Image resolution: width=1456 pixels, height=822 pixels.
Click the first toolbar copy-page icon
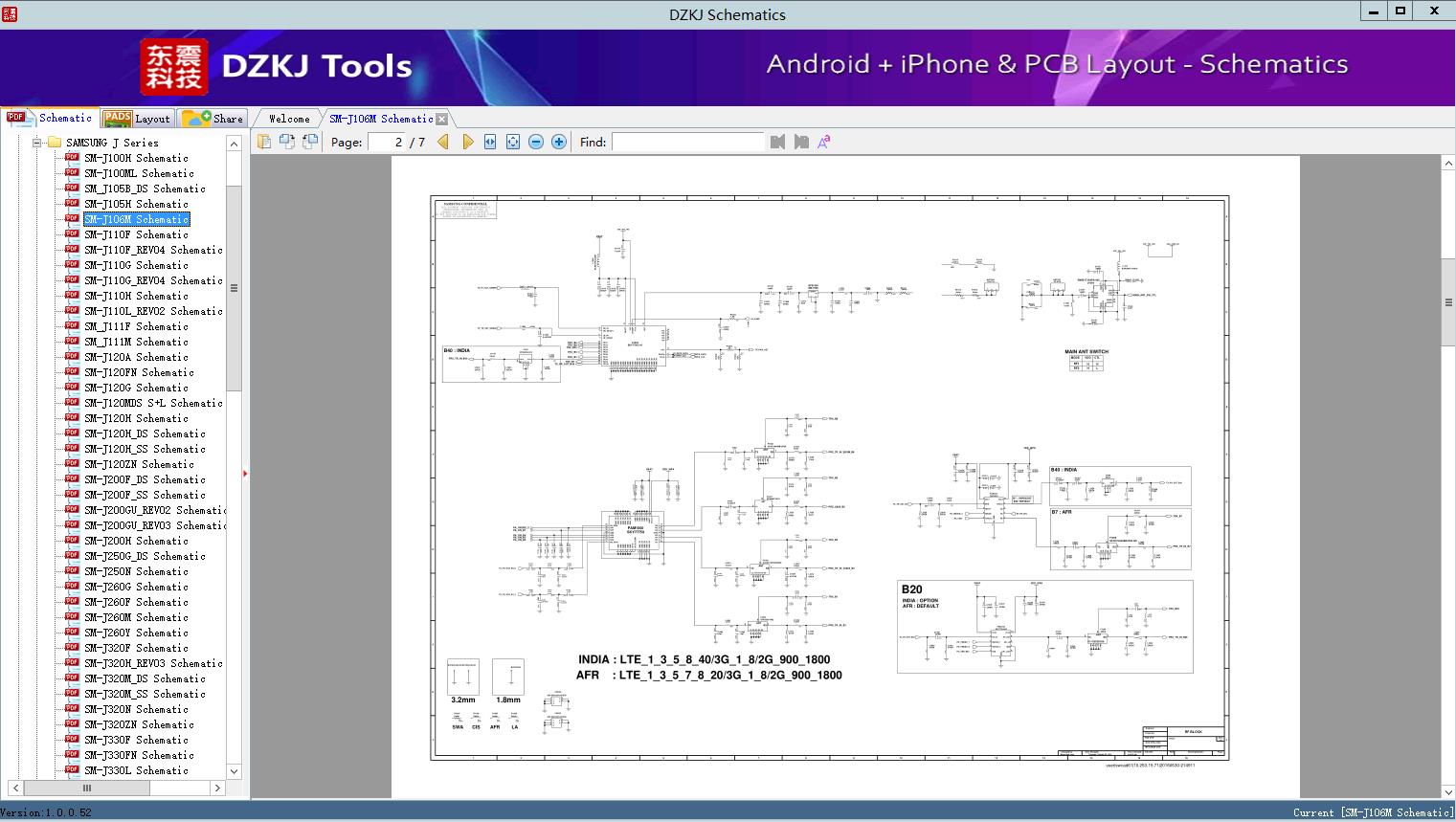click(x=264, y=142)
